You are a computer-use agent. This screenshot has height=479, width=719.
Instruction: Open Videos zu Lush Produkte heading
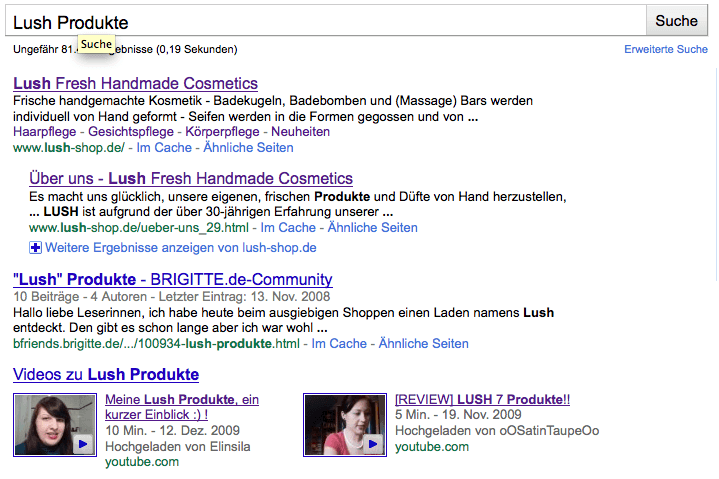(x=106, y=374)
